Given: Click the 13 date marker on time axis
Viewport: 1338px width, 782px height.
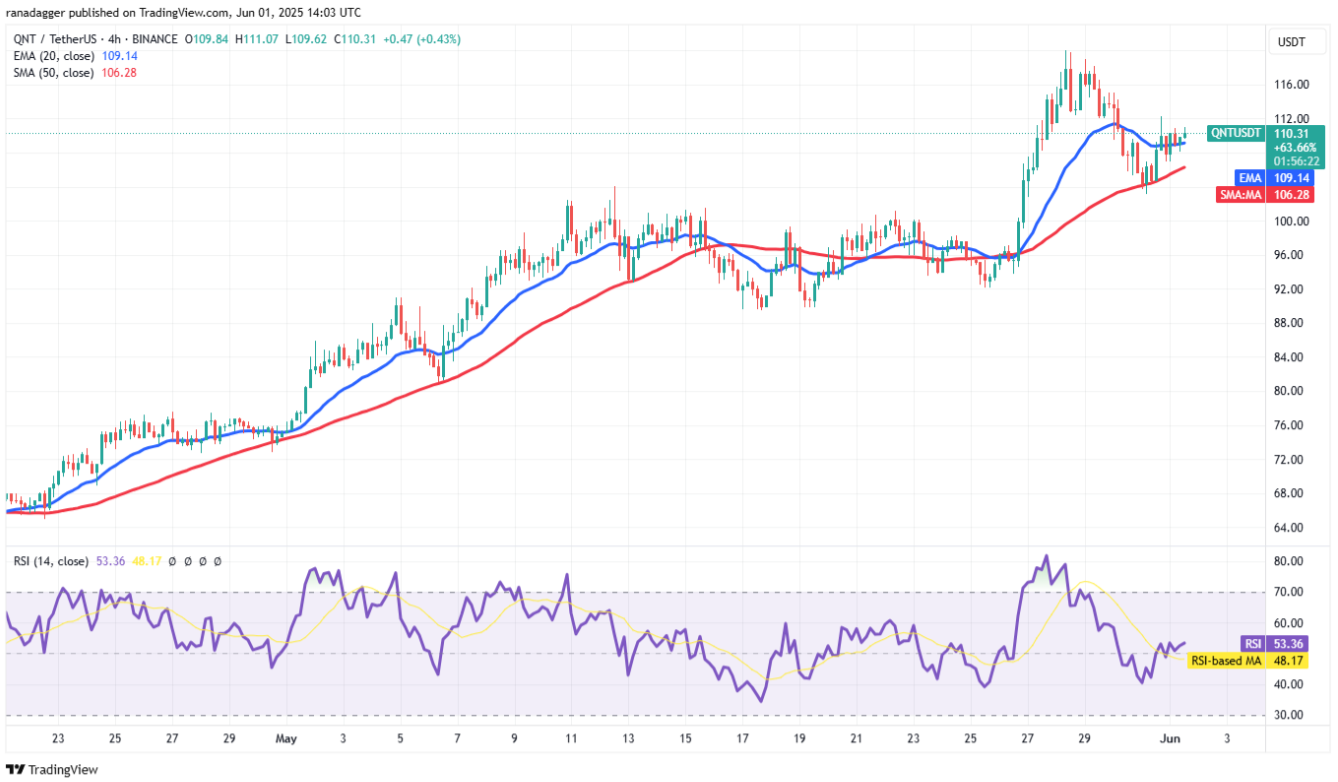Looking at the screenshot, I should 628,739.
